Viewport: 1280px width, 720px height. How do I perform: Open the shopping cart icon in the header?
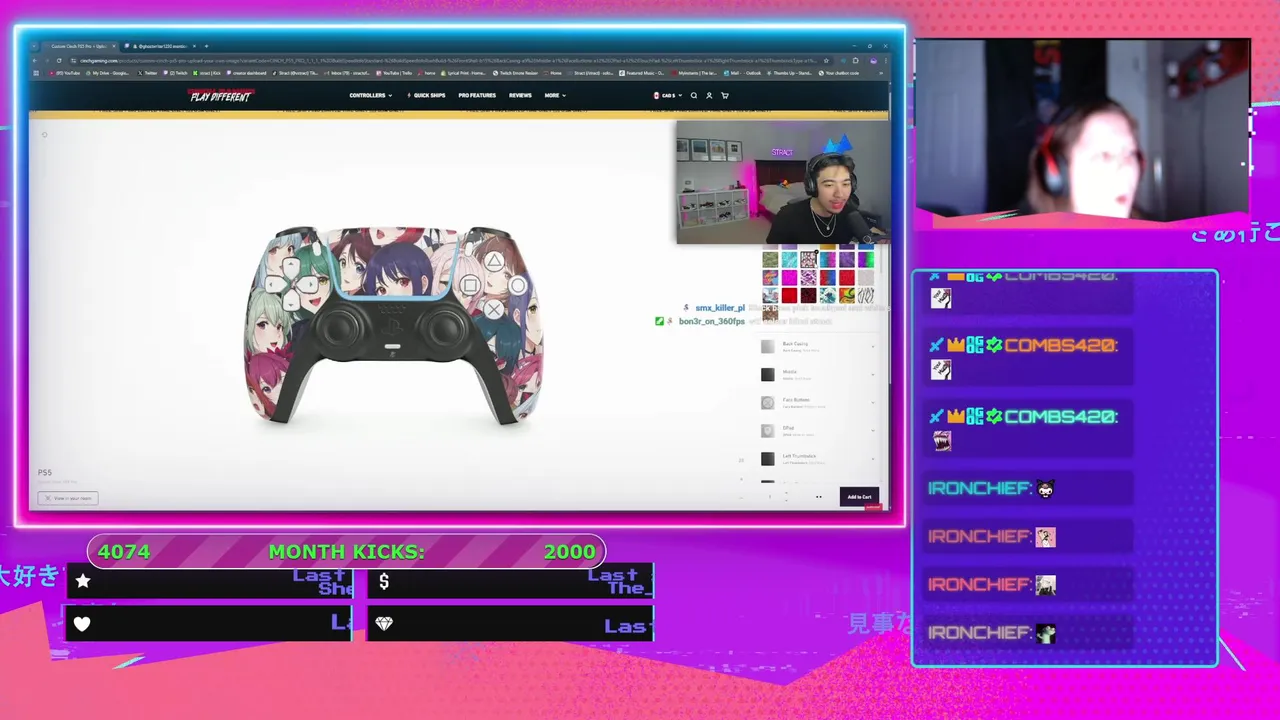click(x=725, y=96)
